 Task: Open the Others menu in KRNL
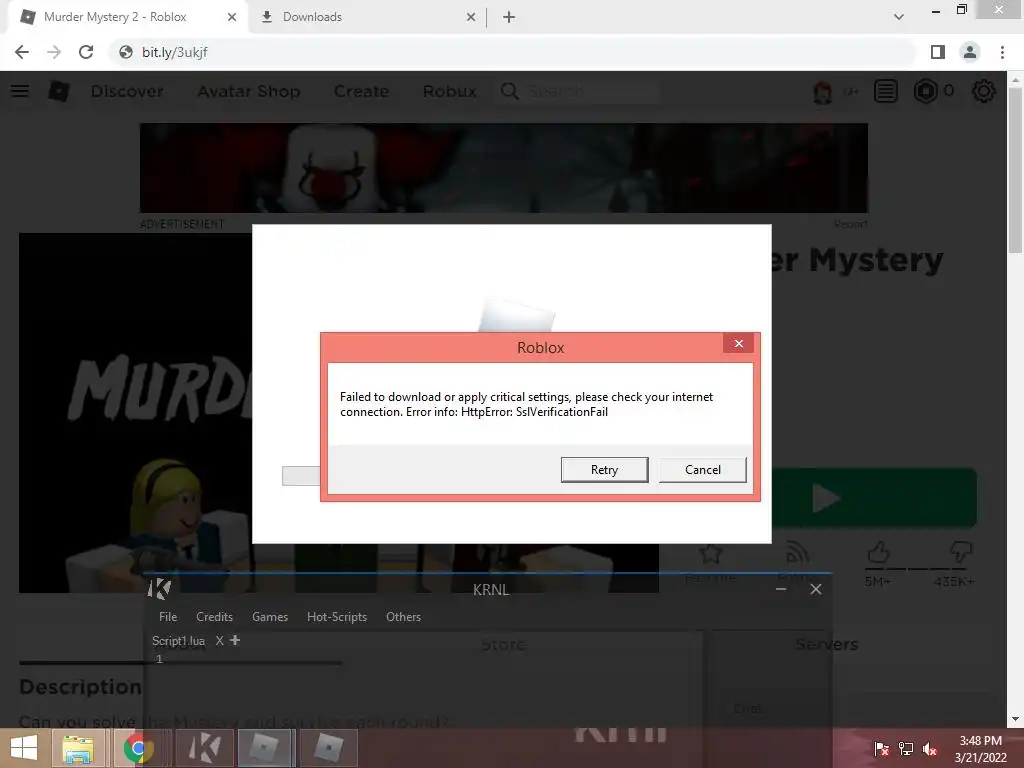[403, 616]
